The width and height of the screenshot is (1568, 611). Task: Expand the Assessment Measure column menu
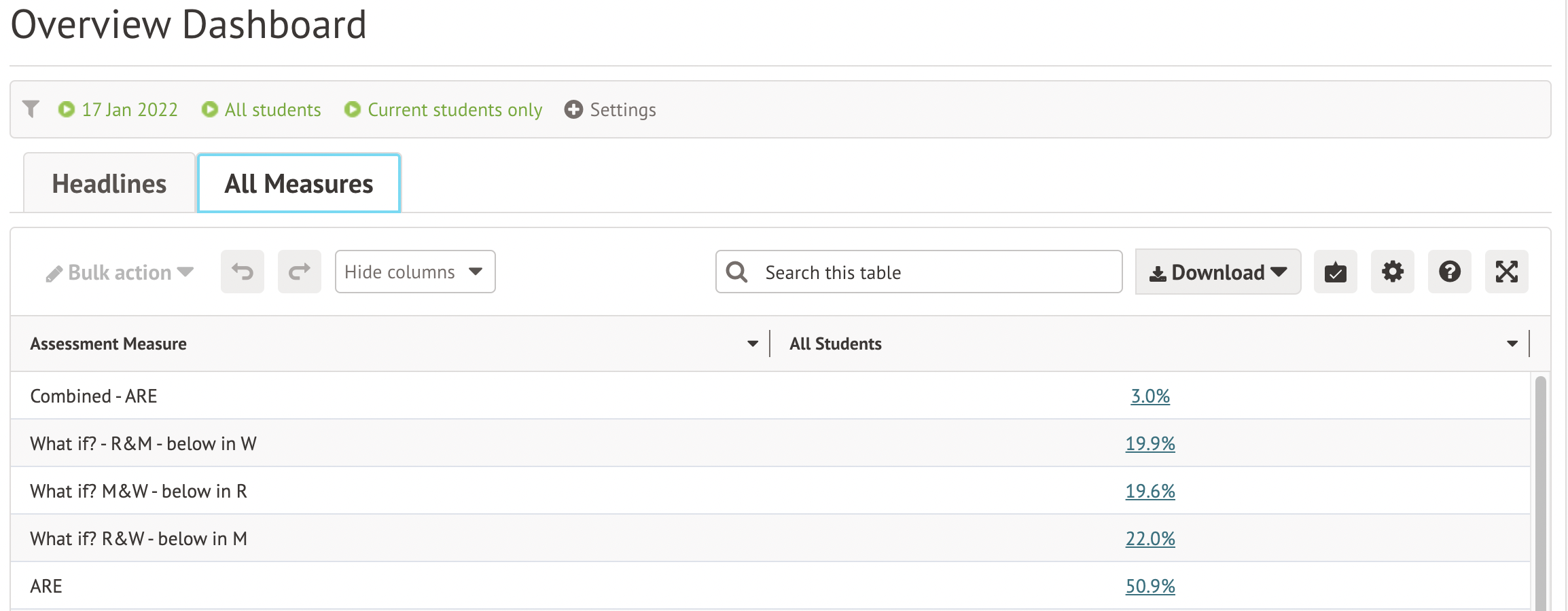(752, 344)
